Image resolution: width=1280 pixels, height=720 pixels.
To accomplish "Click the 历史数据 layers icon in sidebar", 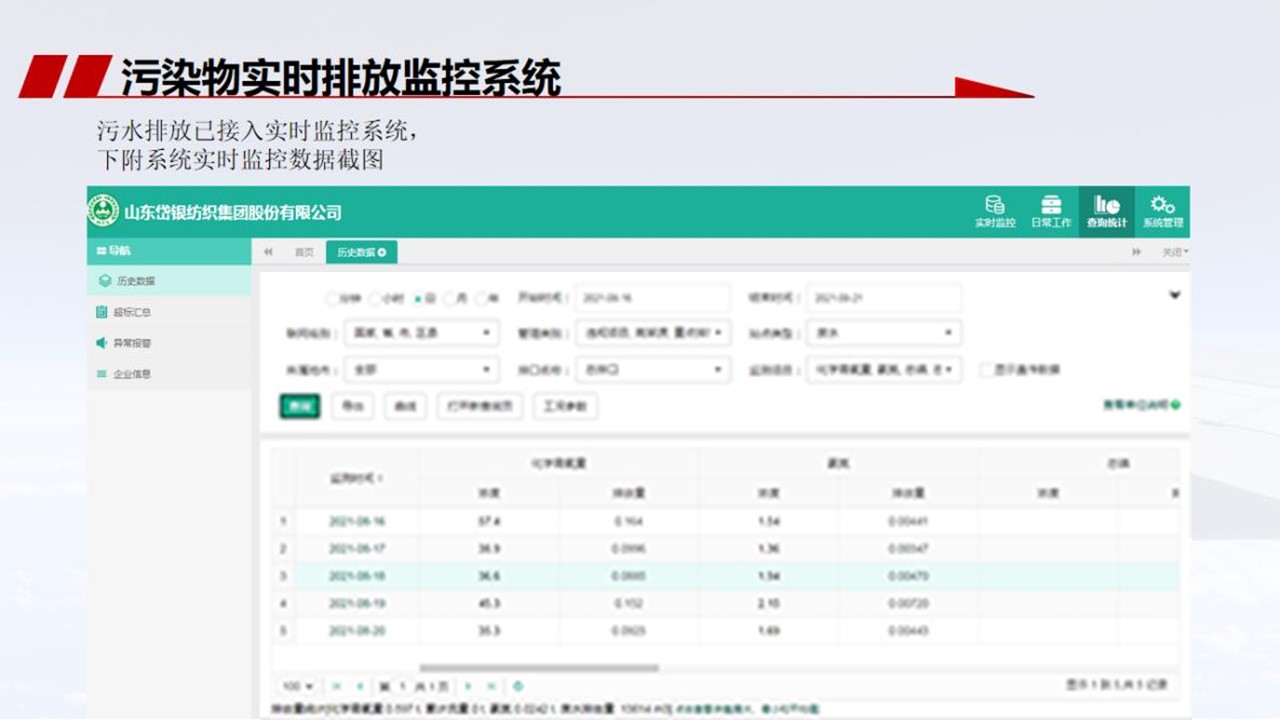I will pos(105,281).
